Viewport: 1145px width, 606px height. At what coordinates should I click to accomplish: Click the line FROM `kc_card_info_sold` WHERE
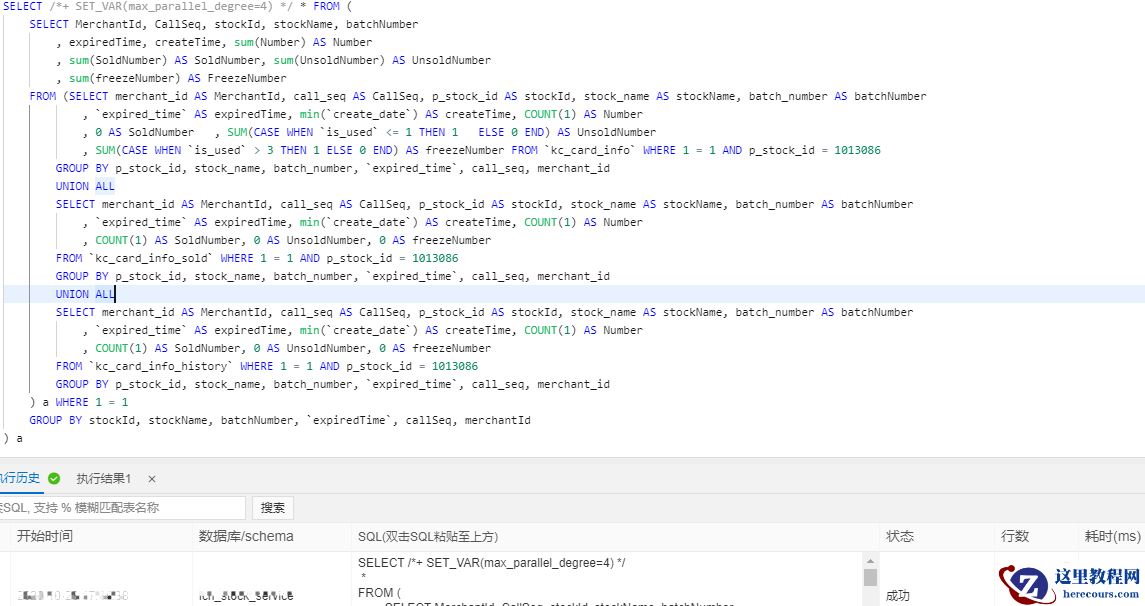(257, 258)
